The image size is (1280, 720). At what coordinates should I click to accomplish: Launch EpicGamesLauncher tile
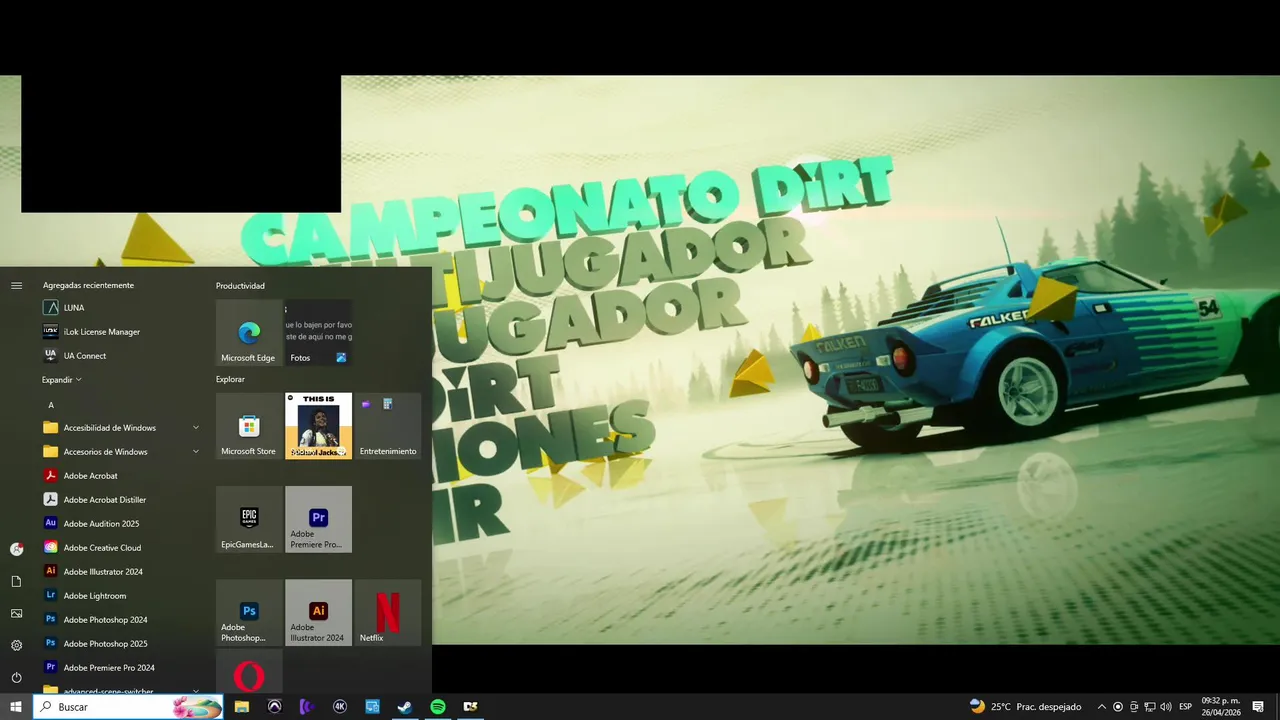249,519
